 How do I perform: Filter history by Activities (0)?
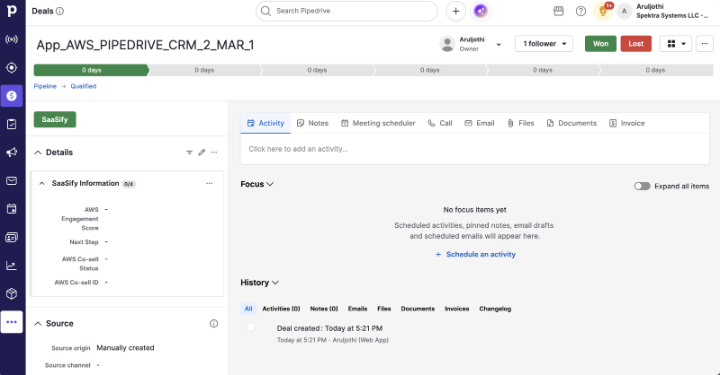(281, 309)
